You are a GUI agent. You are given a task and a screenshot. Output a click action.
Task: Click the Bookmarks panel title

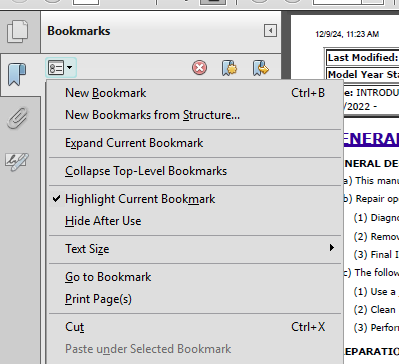pos(79,31)
